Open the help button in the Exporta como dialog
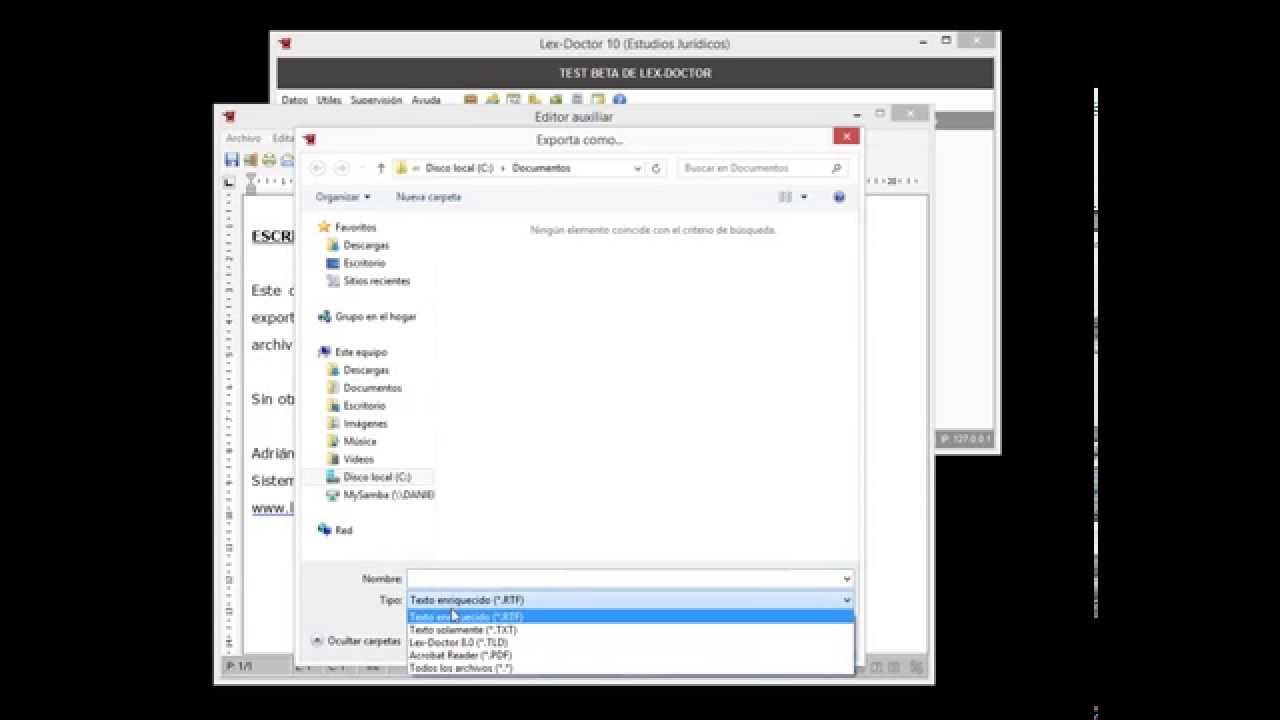1280x720 pixels. pyautogui.click(x=839, y=197)
